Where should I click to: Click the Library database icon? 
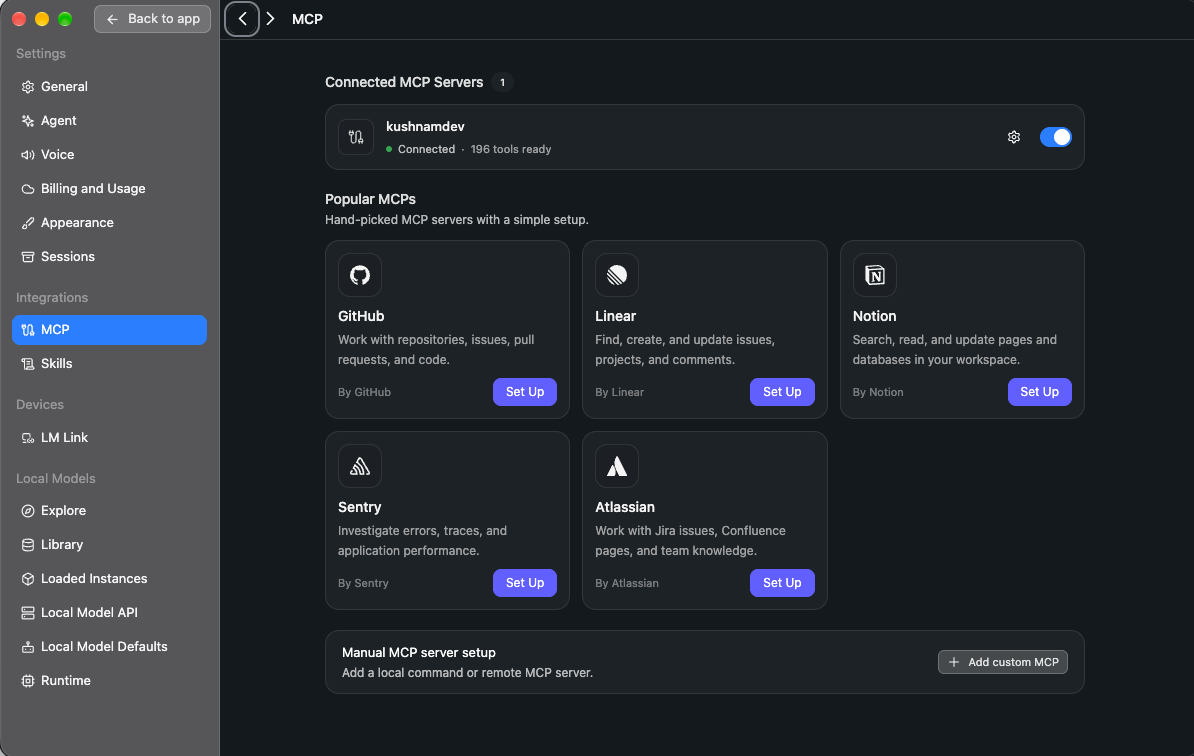pos(28,545)
